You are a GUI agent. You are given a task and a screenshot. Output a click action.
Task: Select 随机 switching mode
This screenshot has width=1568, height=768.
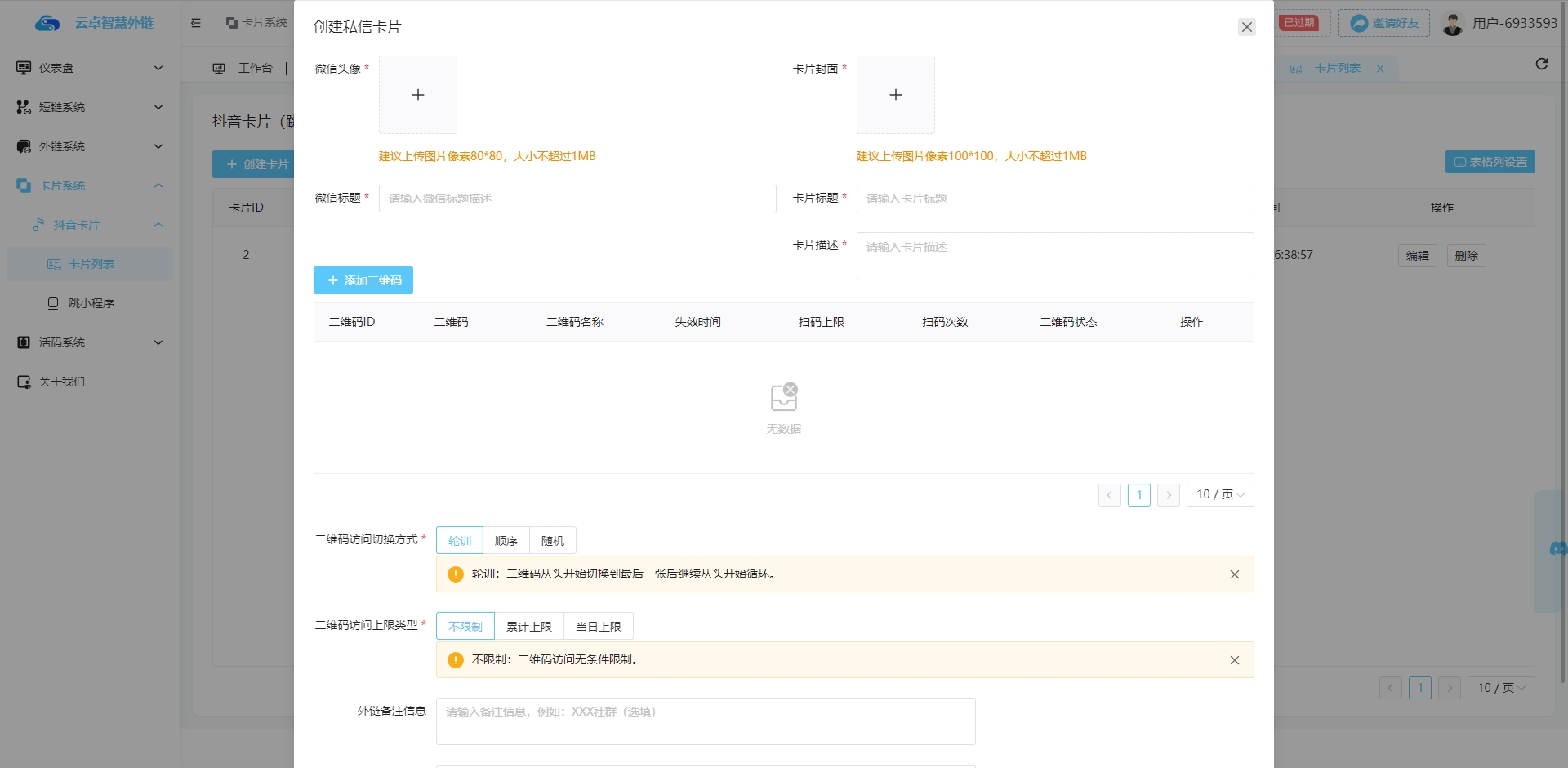(553, 541)
